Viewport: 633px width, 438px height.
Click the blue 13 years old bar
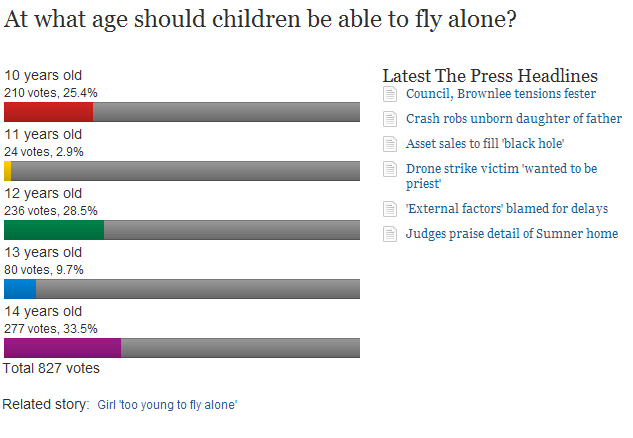(x=20, y=289)
